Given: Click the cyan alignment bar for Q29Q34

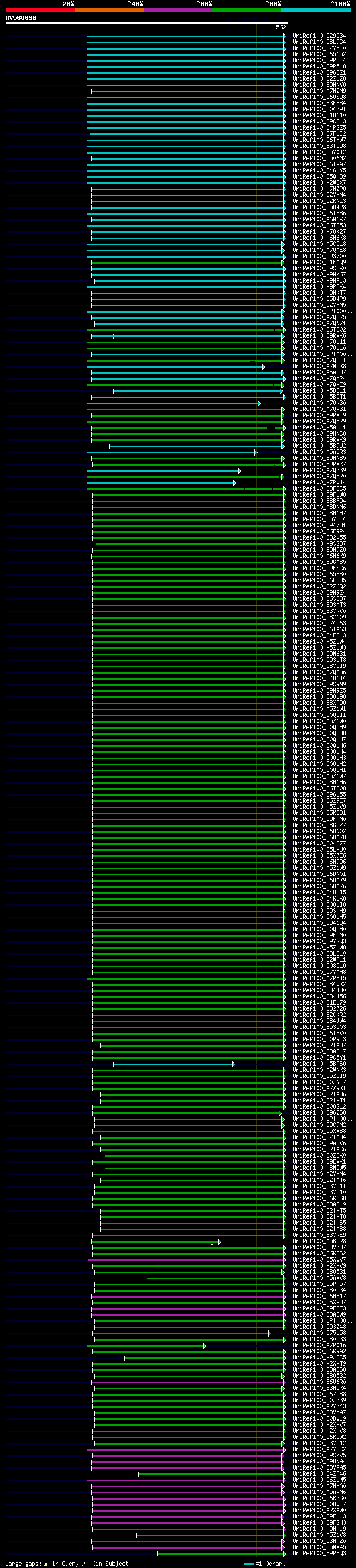Looking at the screenshot, I should tap(186, 37).
